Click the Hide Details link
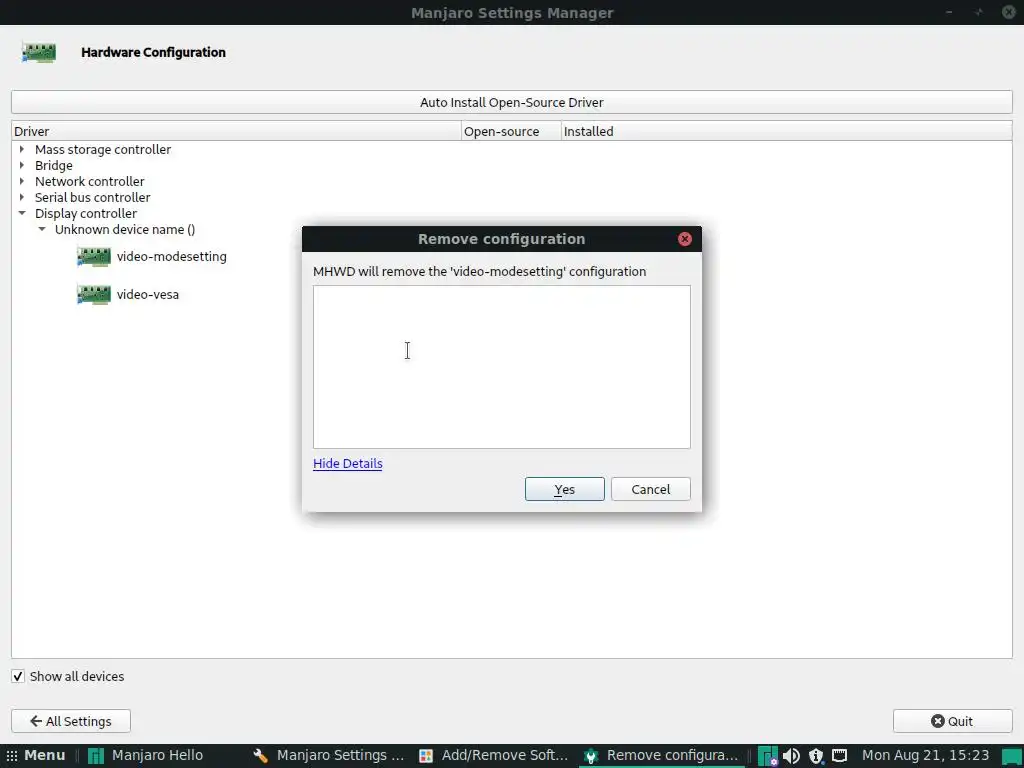Image resolution: width=1024 pixels, height=768 pixels. coord(347,464)
